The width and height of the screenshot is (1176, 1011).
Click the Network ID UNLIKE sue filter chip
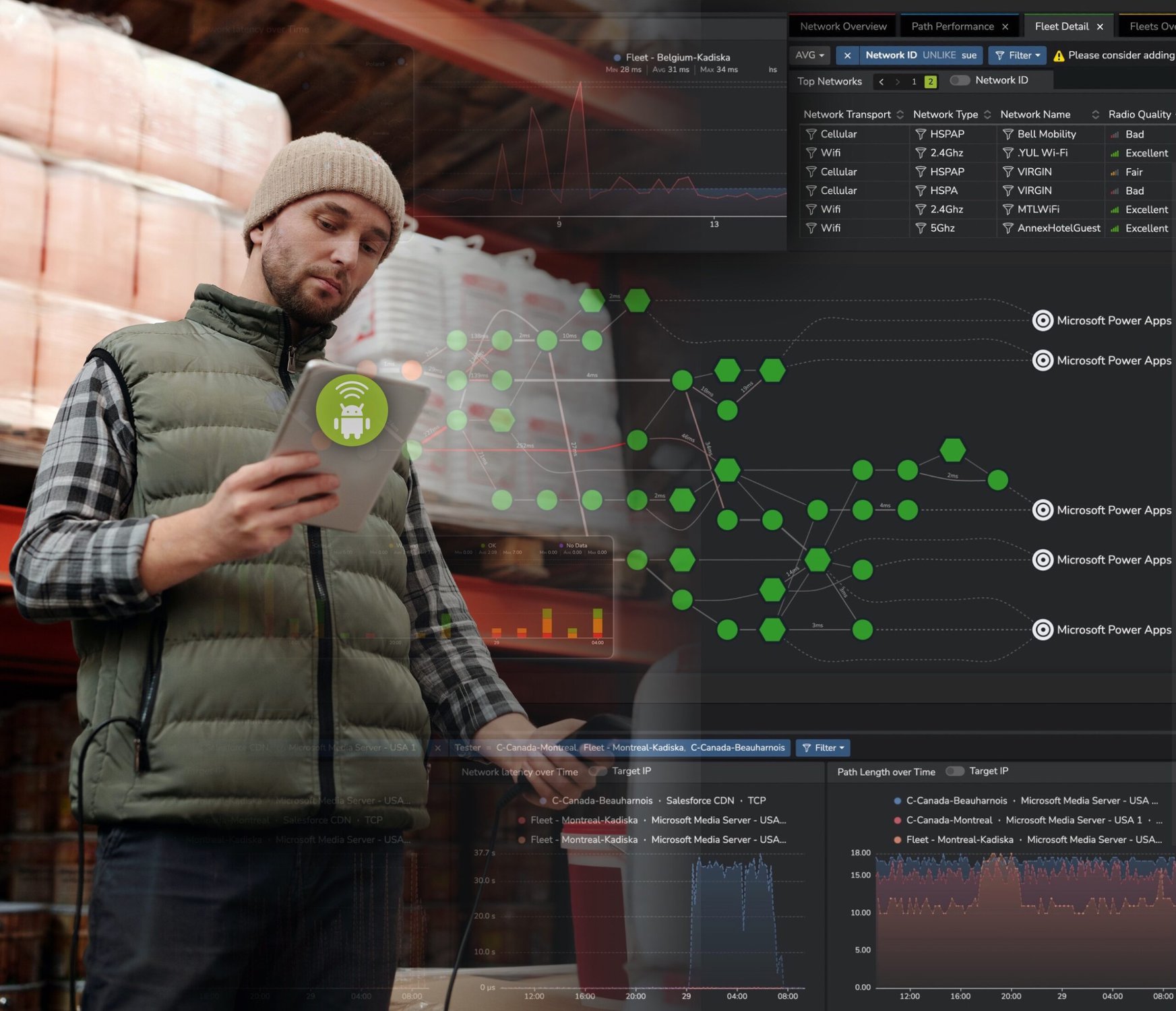[921, 55]
